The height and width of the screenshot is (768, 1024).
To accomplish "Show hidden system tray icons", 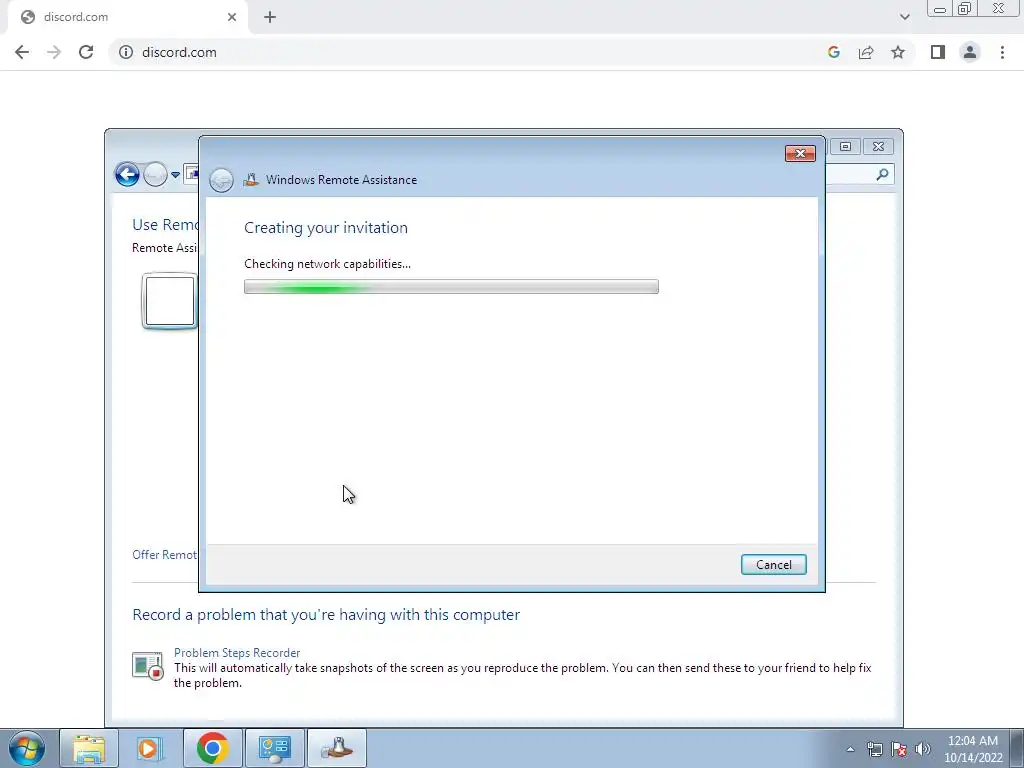I will click(850, 749).
